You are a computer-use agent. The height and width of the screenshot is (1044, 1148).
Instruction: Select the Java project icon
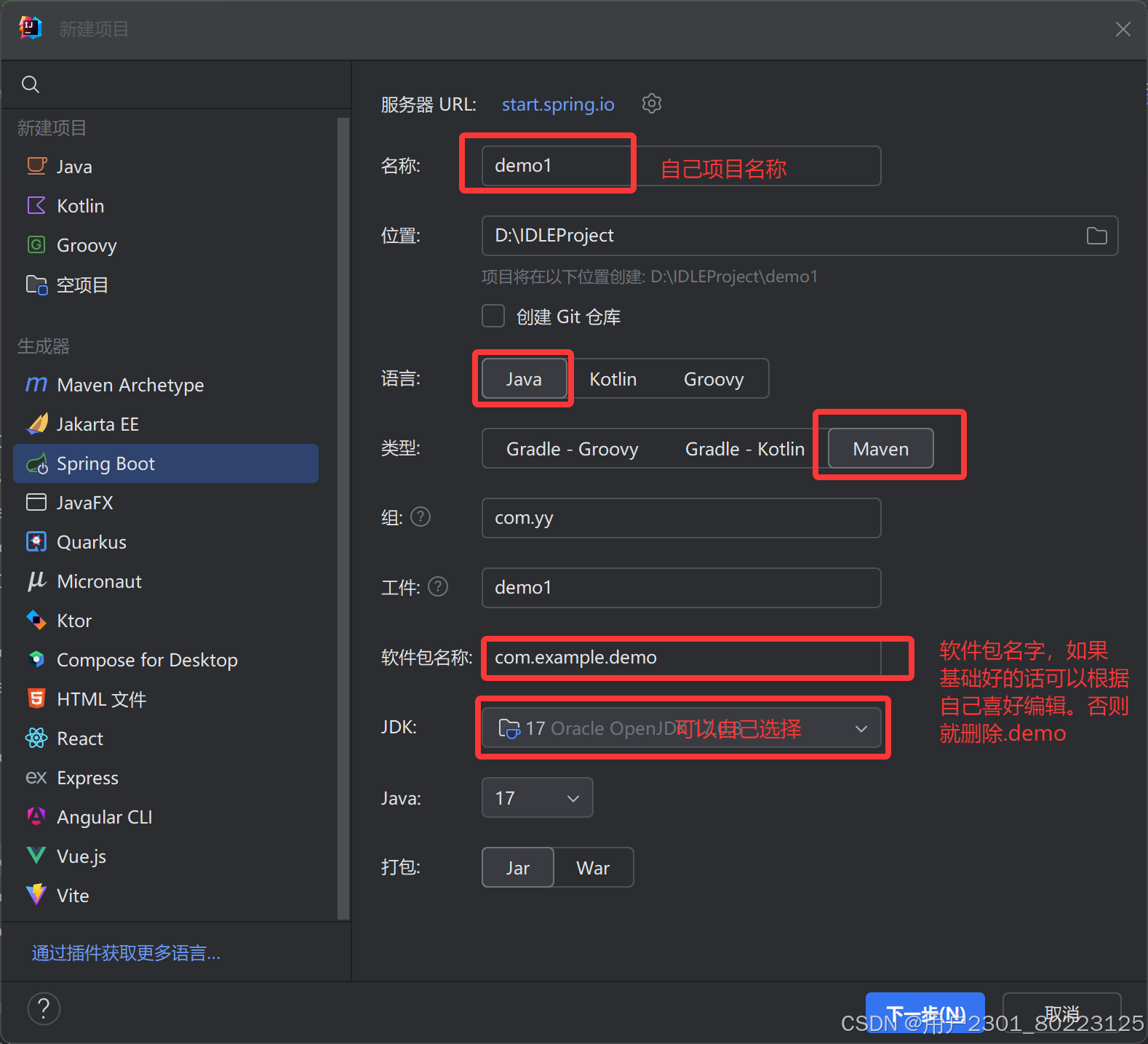coord(36,166)
